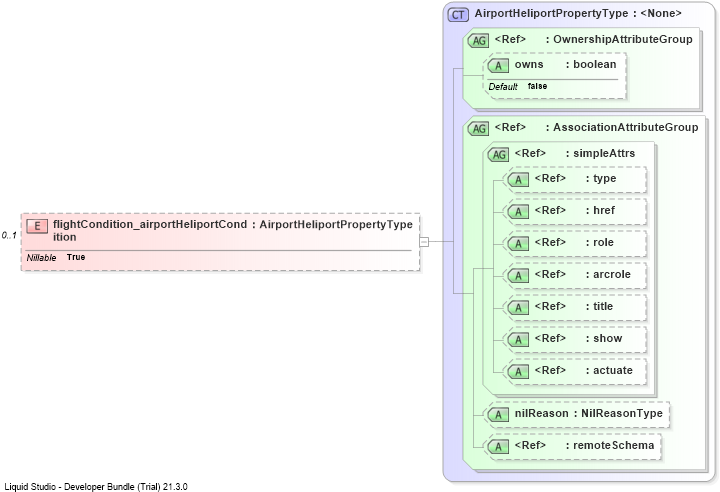
Task: Click the CT icon of AirportHeliportPropertyType
Action: point(458,15)
